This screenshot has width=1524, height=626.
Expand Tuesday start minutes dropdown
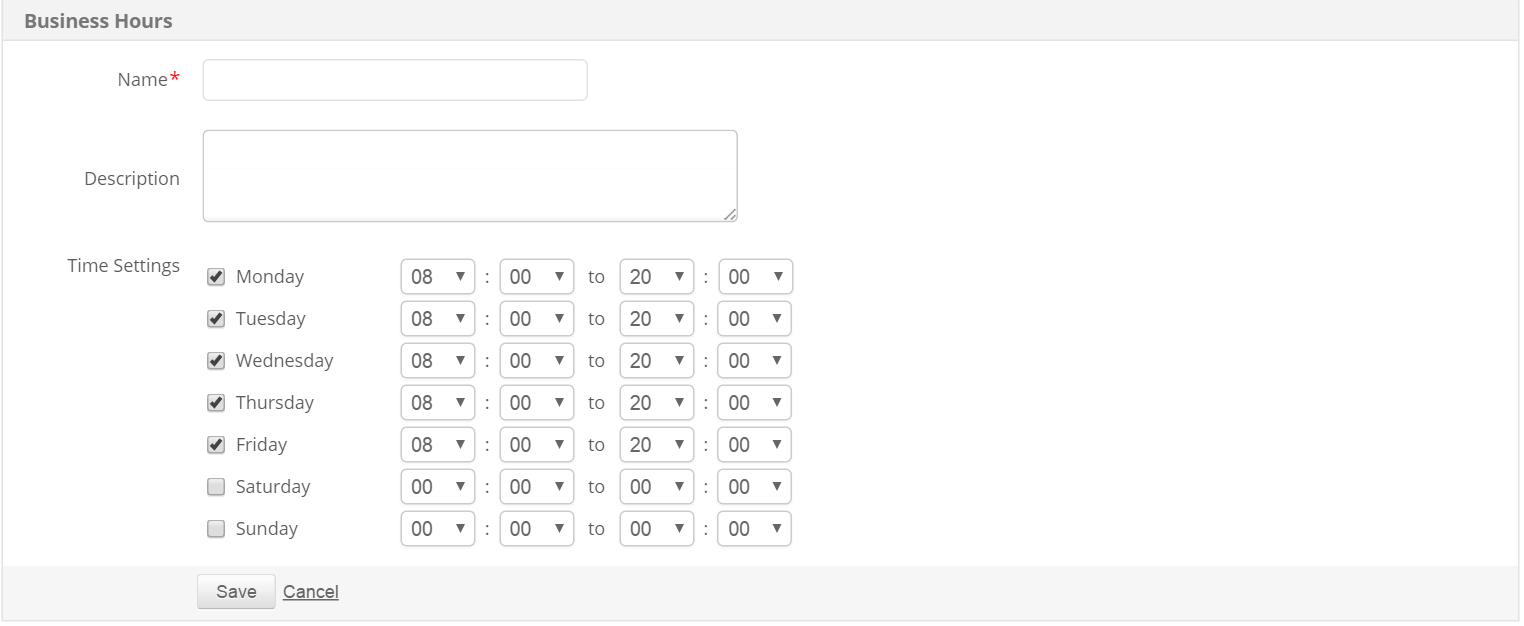coord(536,319)
